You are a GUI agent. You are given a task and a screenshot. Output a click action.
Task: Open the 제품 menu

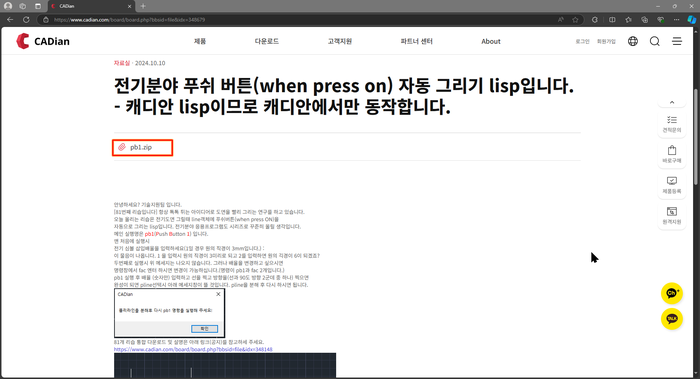(x=200, y=41)
